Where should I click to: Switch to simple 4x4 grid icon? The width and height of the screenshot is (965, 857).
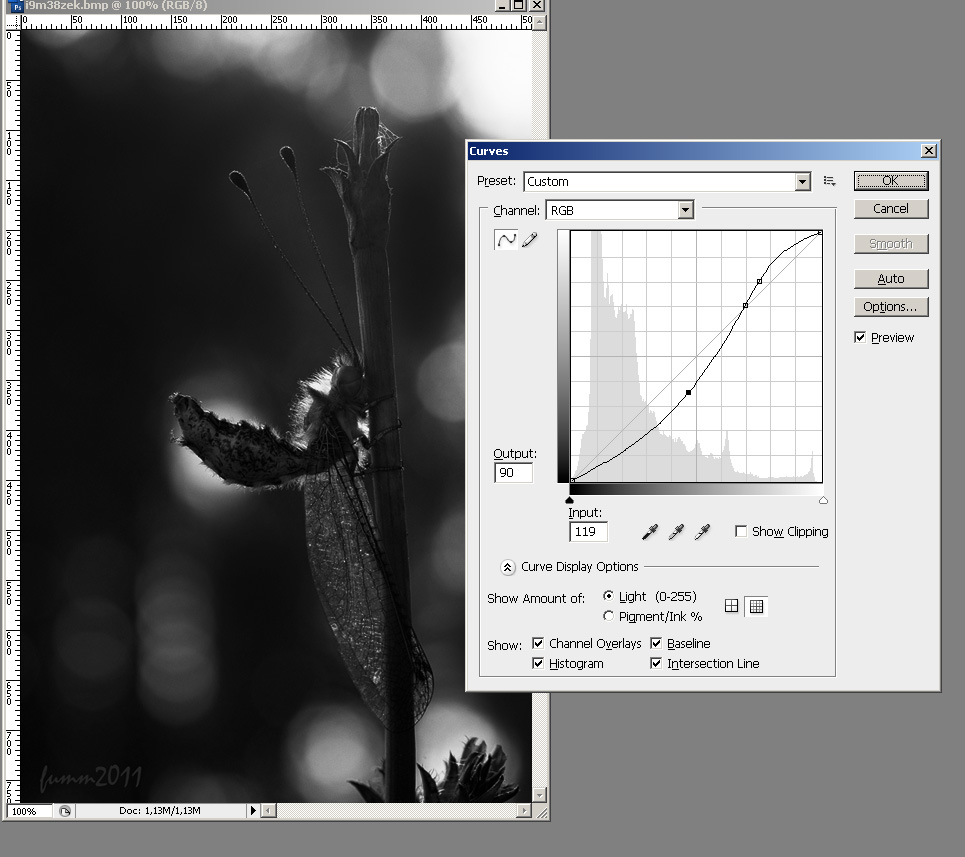[732, 606]
